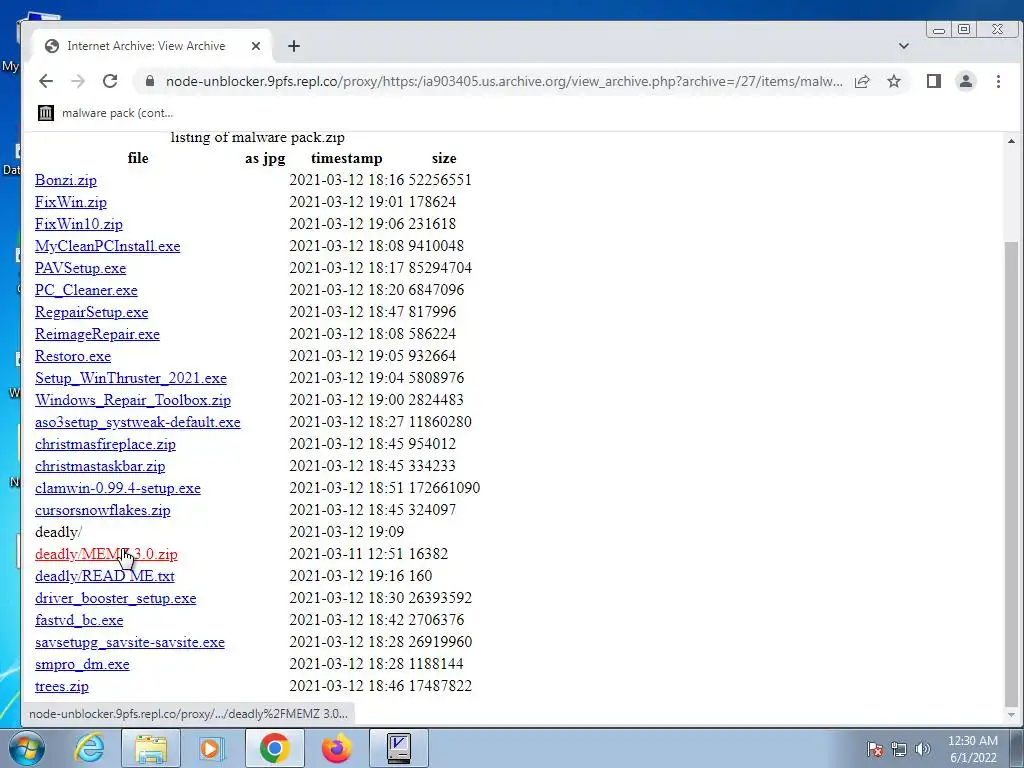Open Windows_Repair_Toolbox.zip link
This screenshot has width=1024, height=768.
(x=133, y=400)
